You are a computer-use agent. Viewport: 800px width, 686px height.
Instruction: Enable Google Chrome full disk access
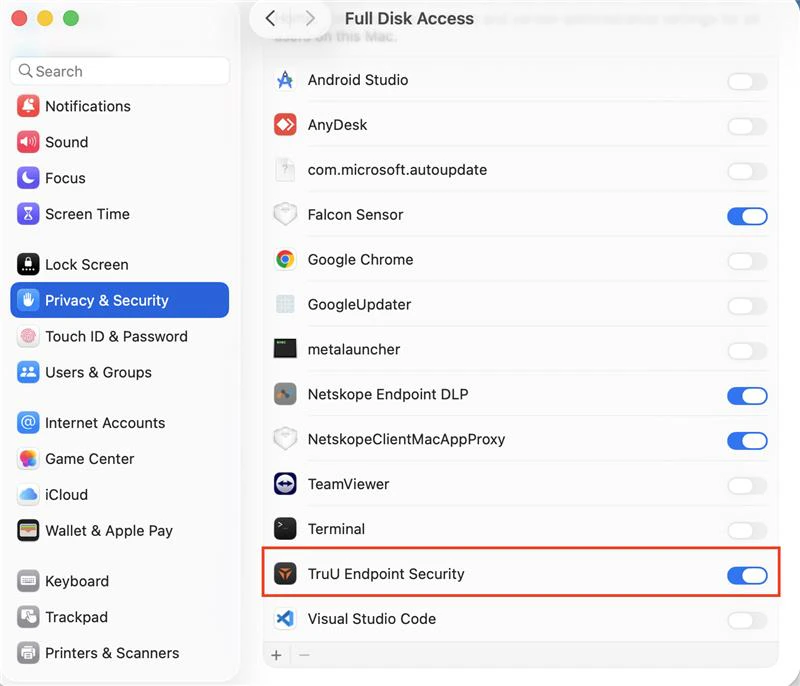click(x=747, y=261)
